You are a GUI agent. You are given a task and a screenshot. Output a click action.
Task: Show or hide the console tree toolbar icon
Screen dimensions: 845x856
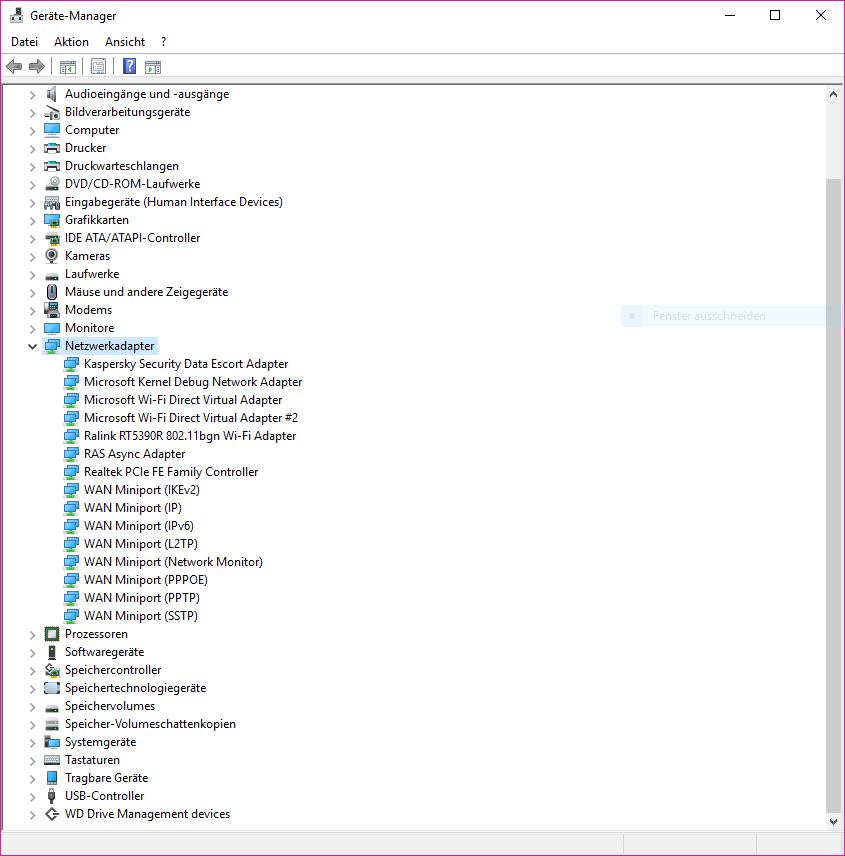(68, 67)
